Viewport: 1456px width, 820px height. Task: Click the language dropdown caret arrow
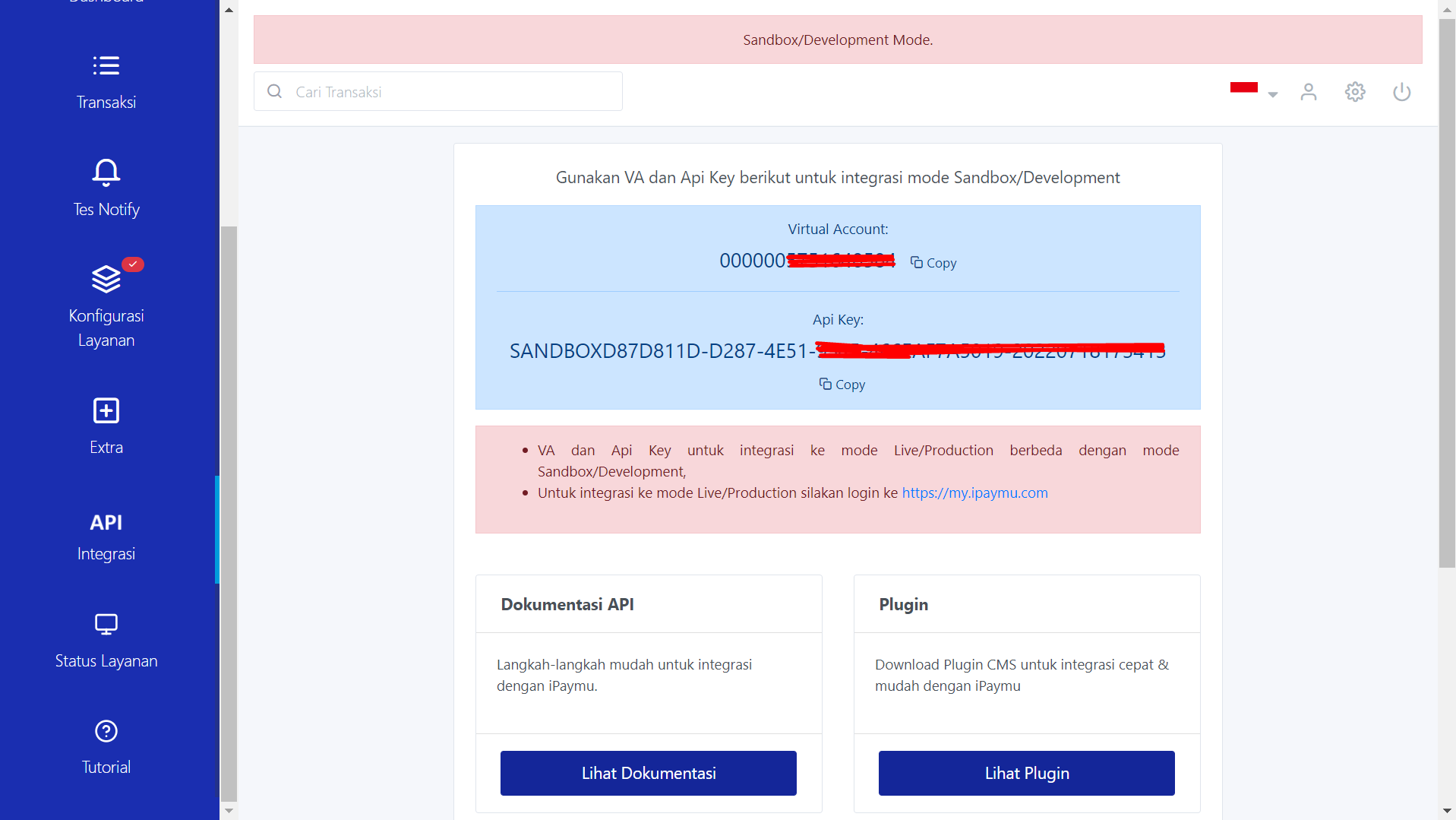pyautogui.click(x=1273, y=95)
